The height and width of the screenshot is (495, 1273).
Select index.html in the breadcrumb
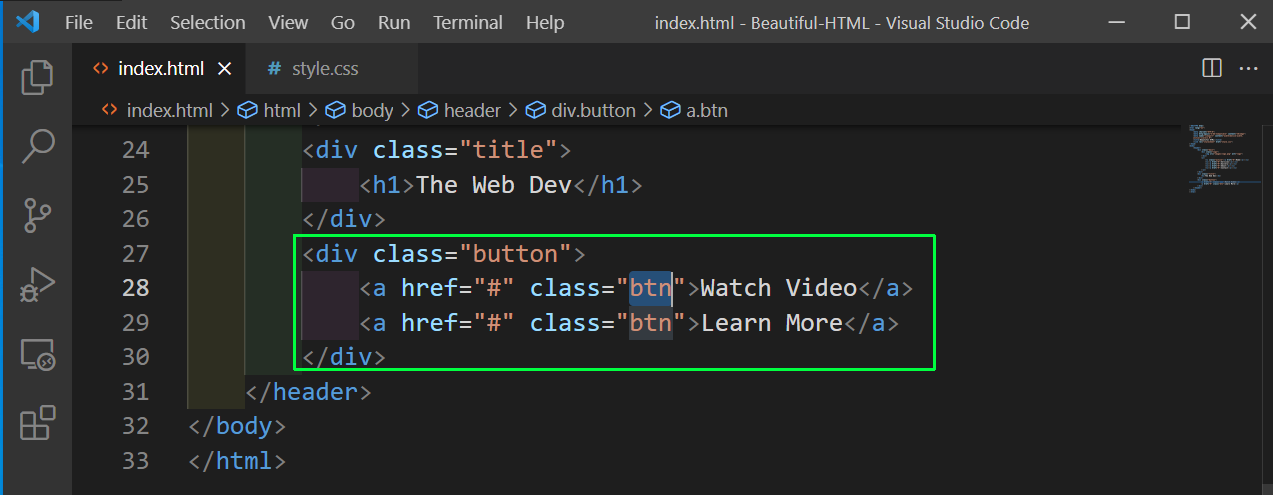point(157,110)
